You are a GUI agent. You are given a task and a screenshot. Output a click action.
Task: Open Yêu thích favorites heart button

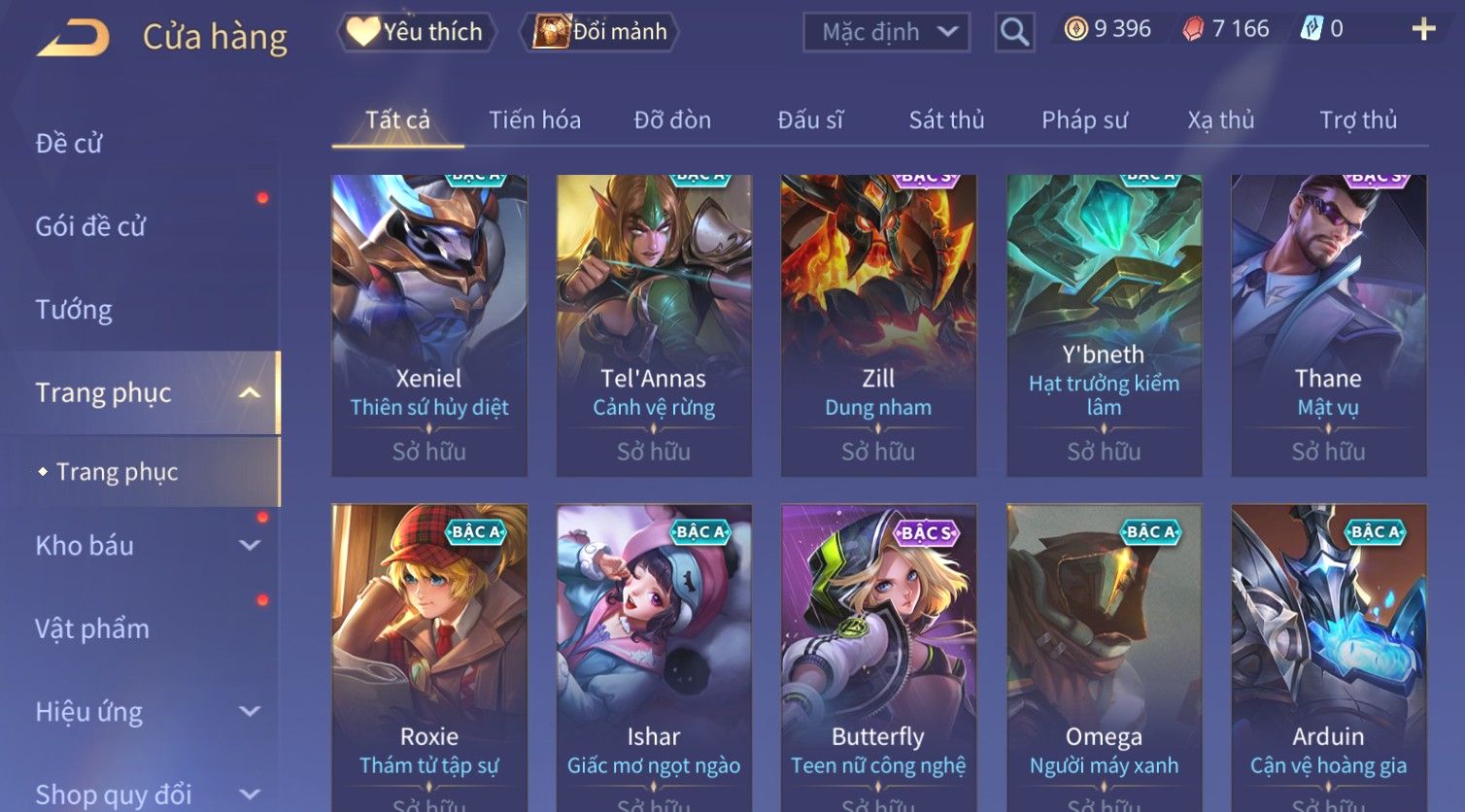(x=416, y=32)
